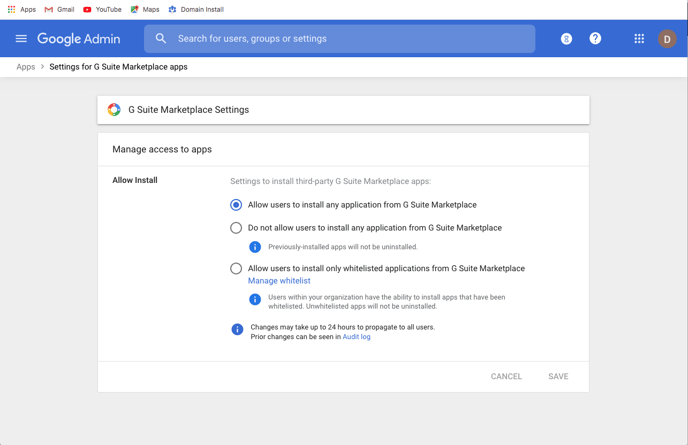This screenshot has width=688, height=445.
Task: Focus the search users, groups or settings field
Action: (340, 39)
